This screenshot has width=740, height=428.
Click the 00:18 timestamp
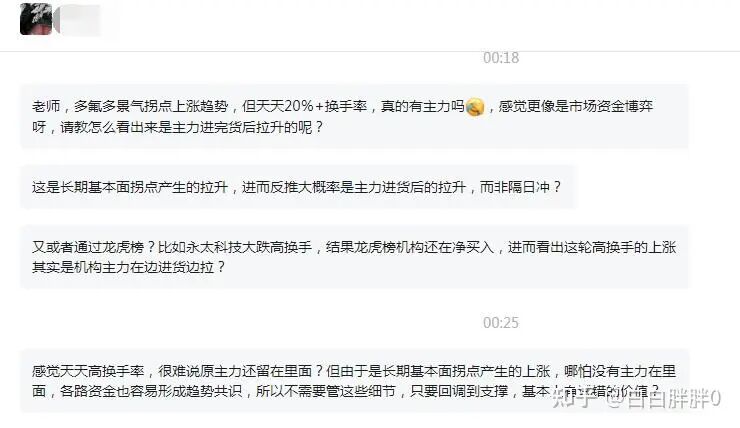pyautogui.click(x=501, y=58)
